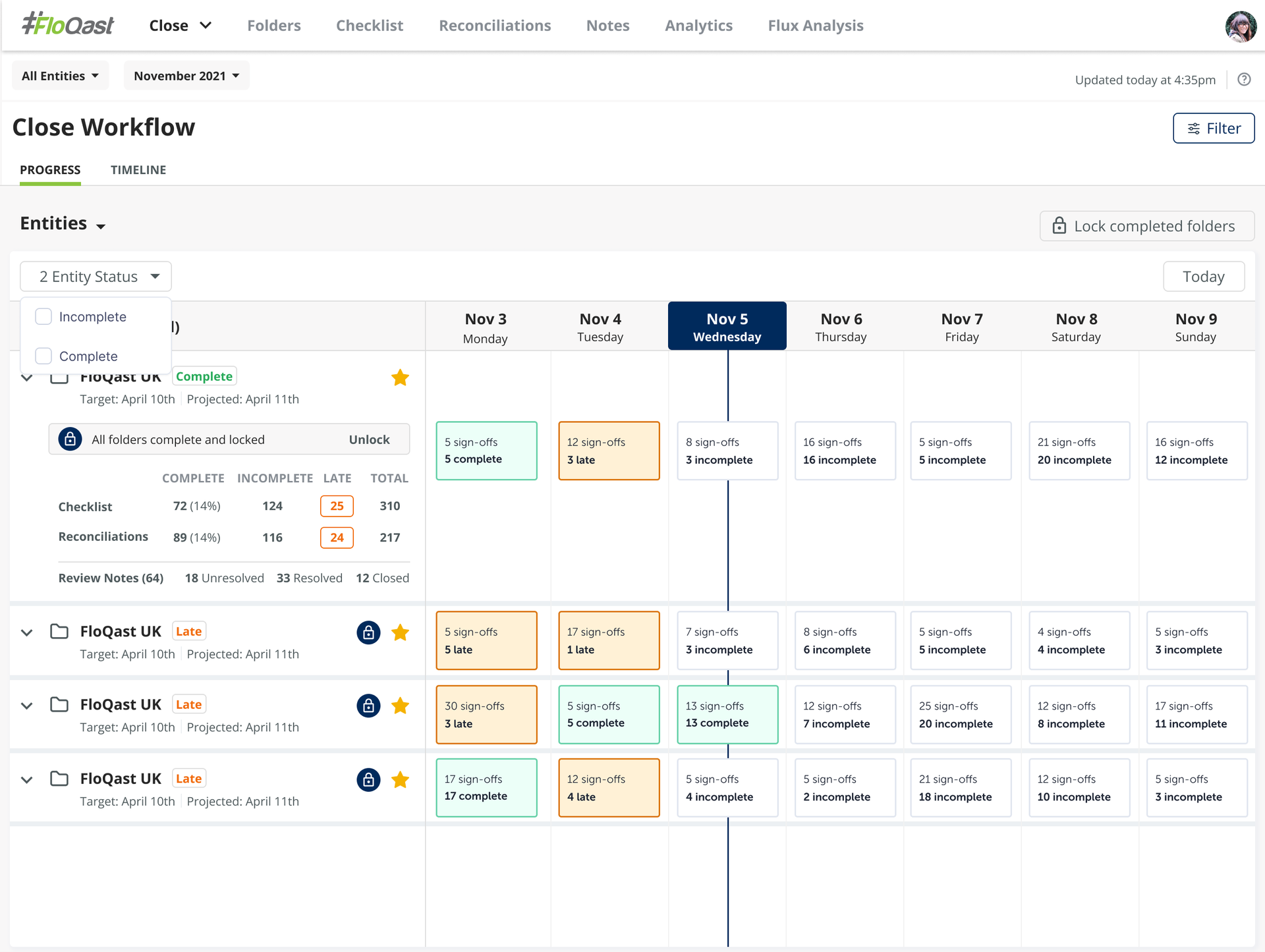Click the Checklist row label
The width and height of the screenshot is (1265, 952).
pyautogui.click(x=85, y=507)
